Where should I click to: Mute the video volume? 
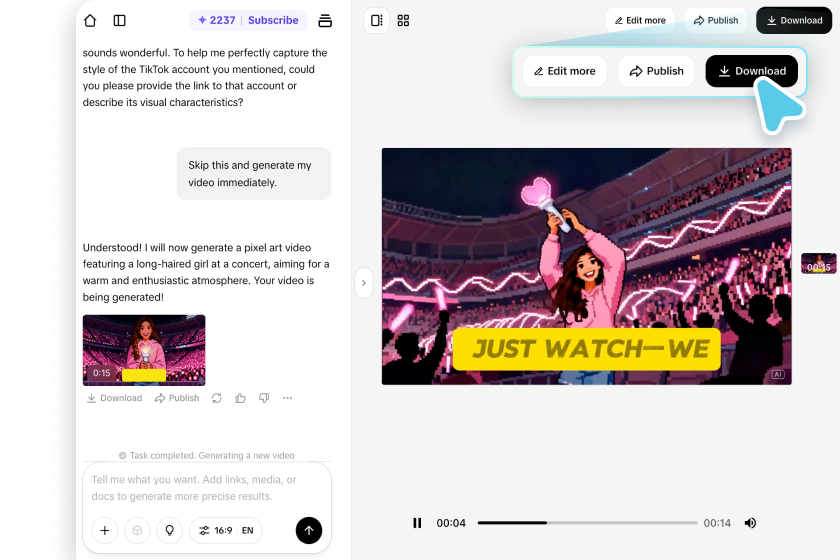point(751,523)
